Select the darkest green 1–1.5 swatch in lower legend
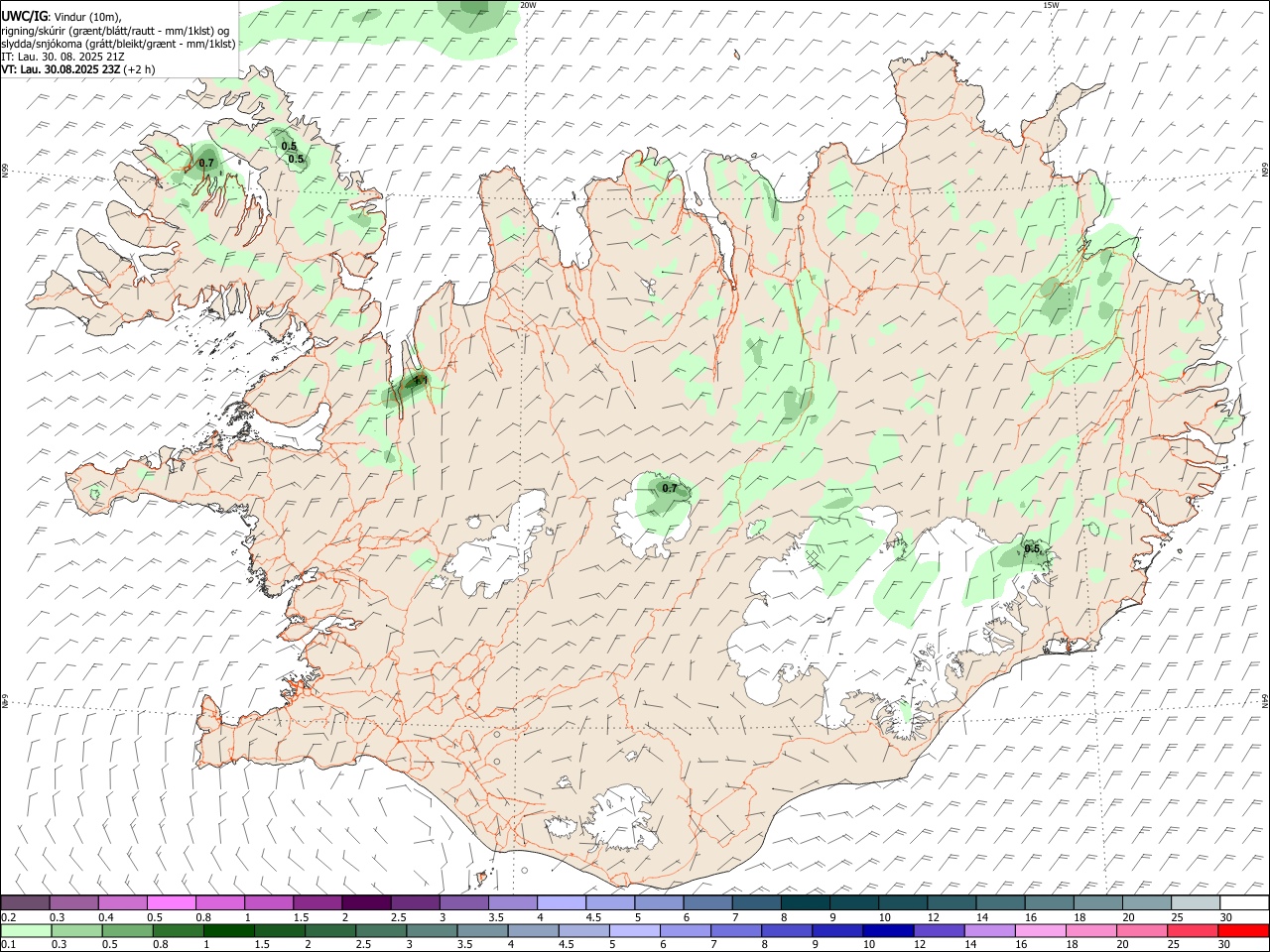1270x952 pixels. coord(228,930)
